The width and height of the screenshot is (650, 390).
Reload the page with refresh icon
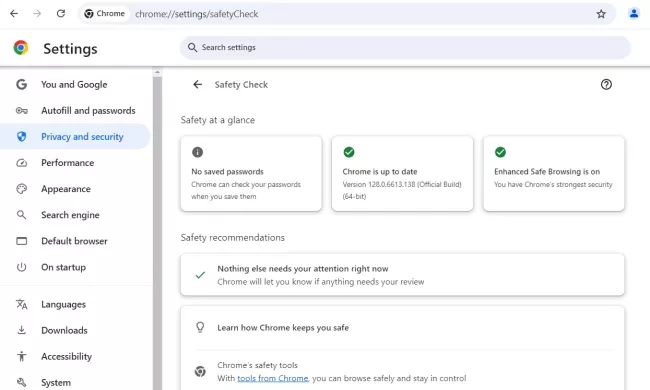(61, 14)
